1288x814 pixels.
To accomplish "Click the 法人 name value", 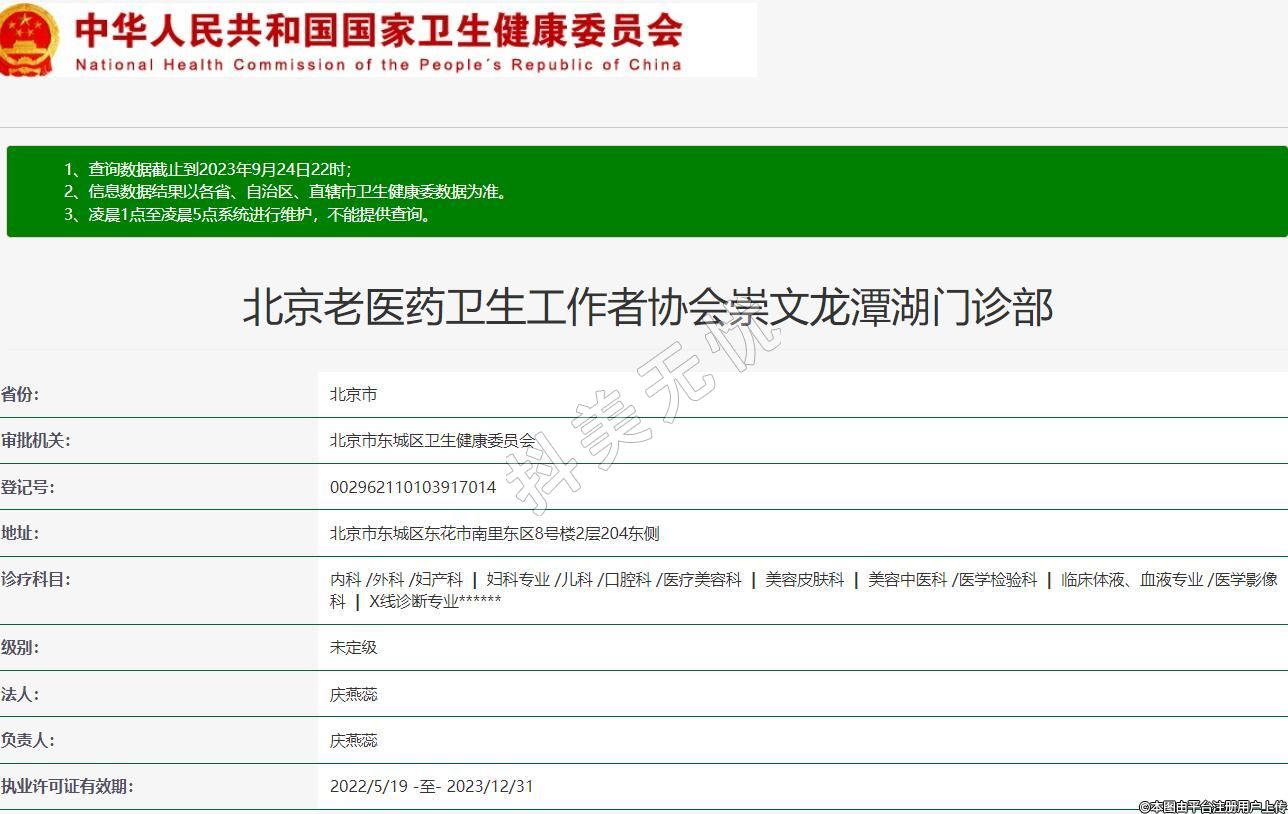I will [x=353, y=695].
